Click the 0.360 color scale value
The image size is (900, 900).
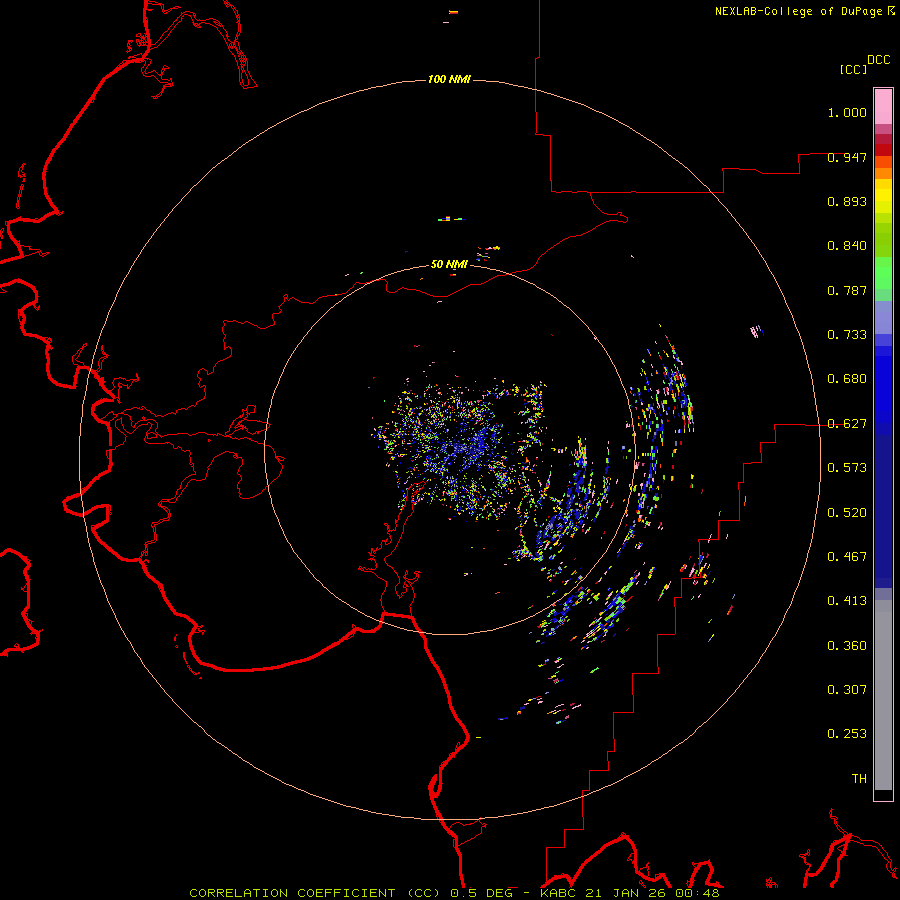[x=847, y=646]
